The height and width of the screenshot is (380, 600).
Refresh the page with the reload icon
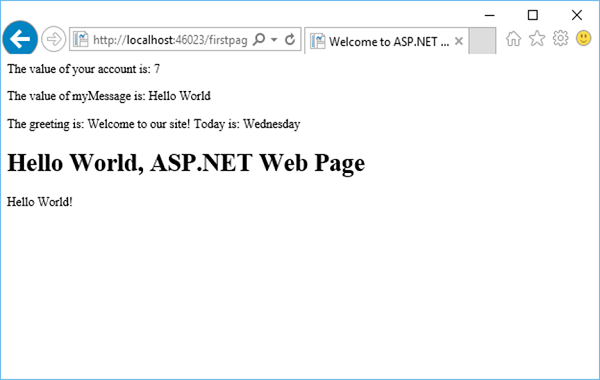click(x=290, y=39)
